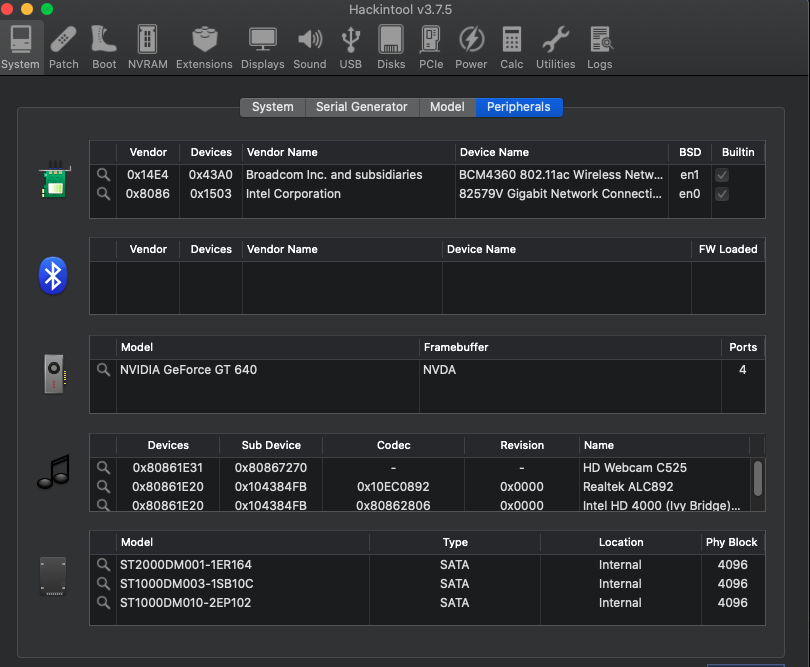Select NVIDIA GeForce GT 640 model text
This screenshot has height=667, width=810.
click(189, 369)
